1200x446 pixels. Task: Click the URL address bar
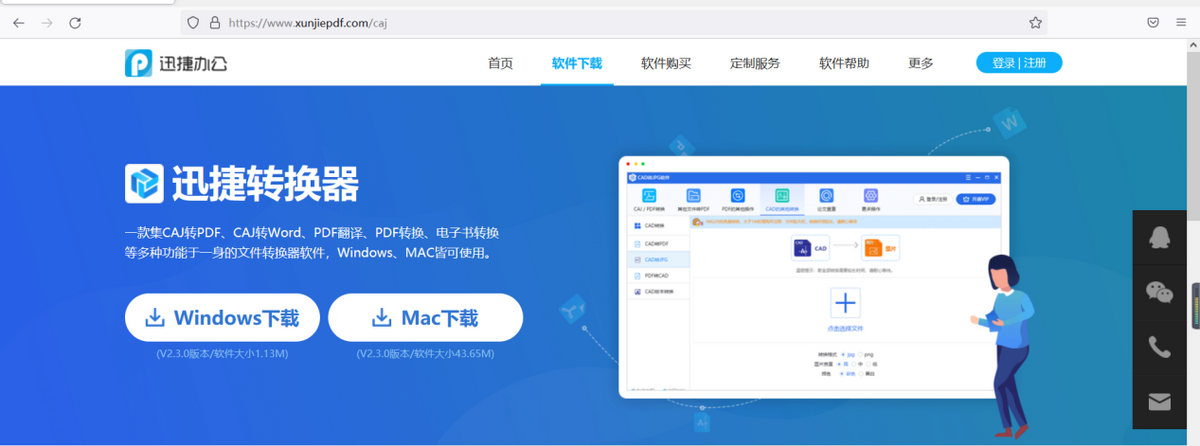pos(615,22)
